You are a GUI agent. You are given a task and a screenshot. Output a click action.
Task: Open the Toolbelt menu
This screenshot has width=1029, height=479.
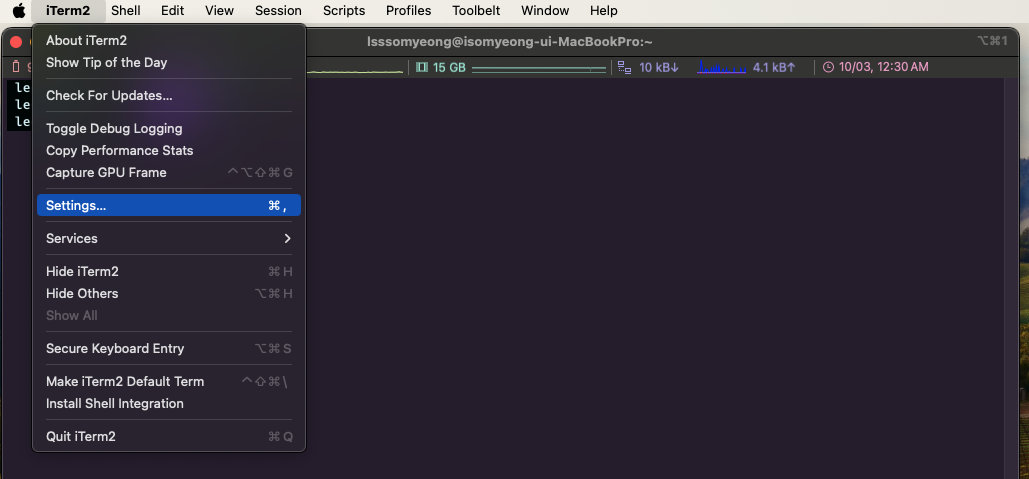tap(476, 10)
